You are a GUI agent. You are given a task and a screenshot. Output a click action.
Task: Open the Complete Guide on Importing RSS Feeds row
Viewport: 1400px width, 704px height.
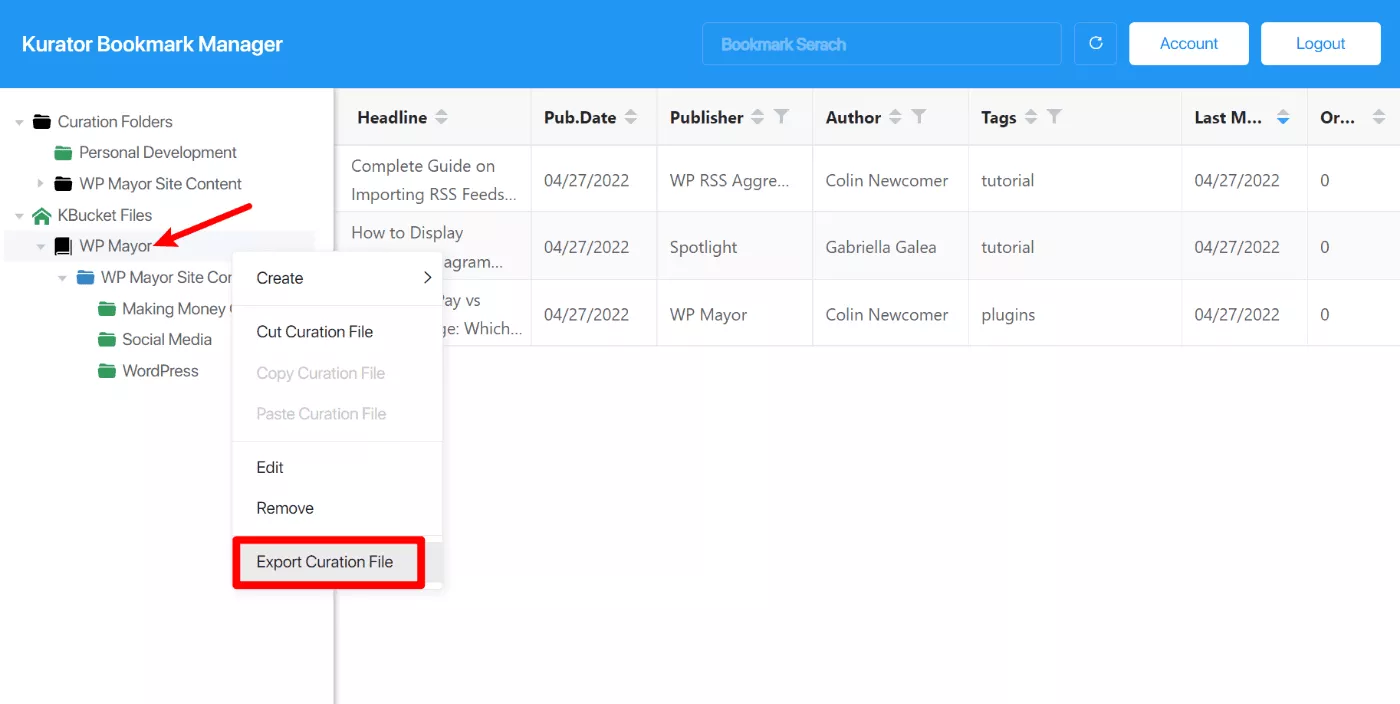click(x=433, y=180)
